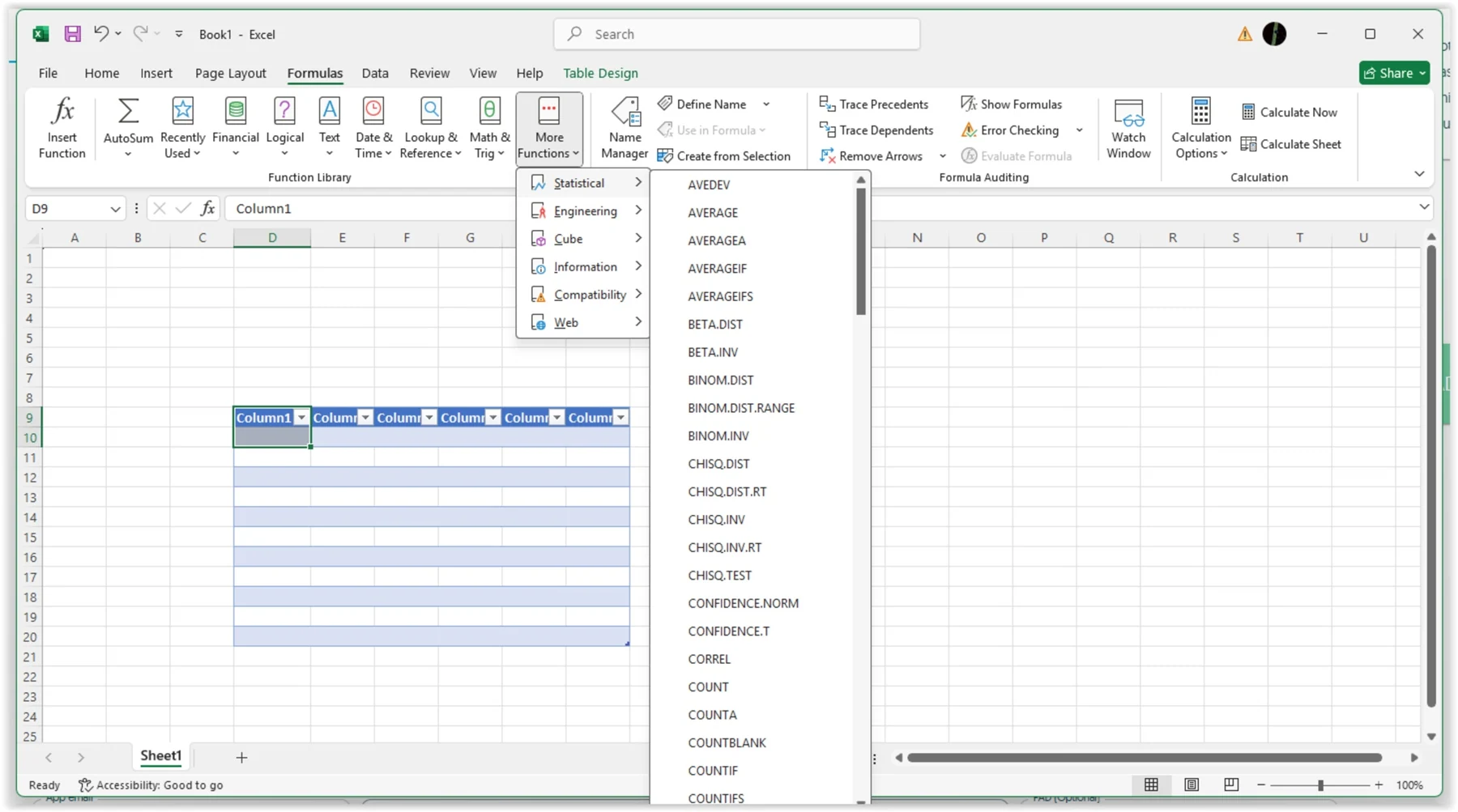Screen dimensions: 1458x812
Task: Switch to the Data tab
Action: click(x=375, y=73)
